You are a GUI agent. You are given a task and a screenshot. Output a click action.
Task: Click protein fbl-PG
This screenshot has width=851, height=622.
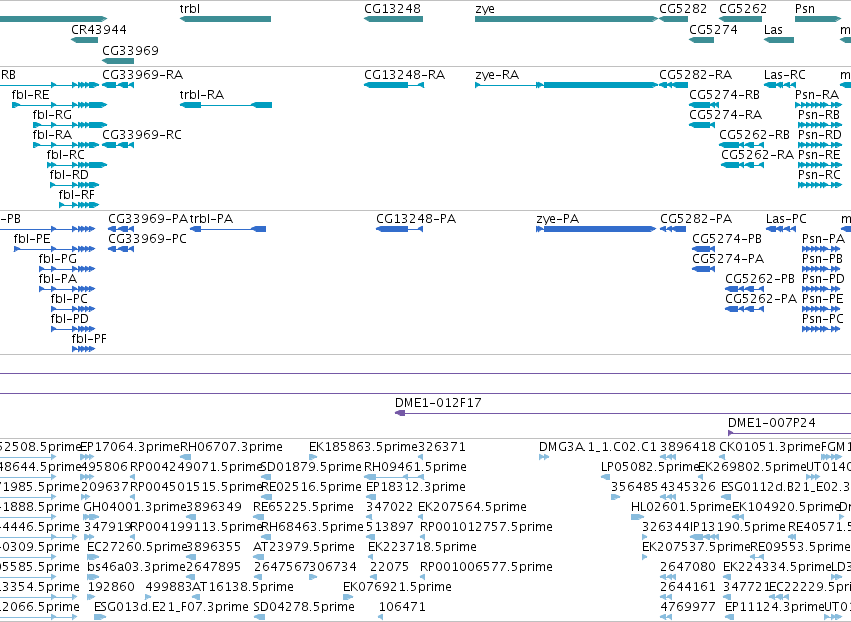click(x=67, y=269)
